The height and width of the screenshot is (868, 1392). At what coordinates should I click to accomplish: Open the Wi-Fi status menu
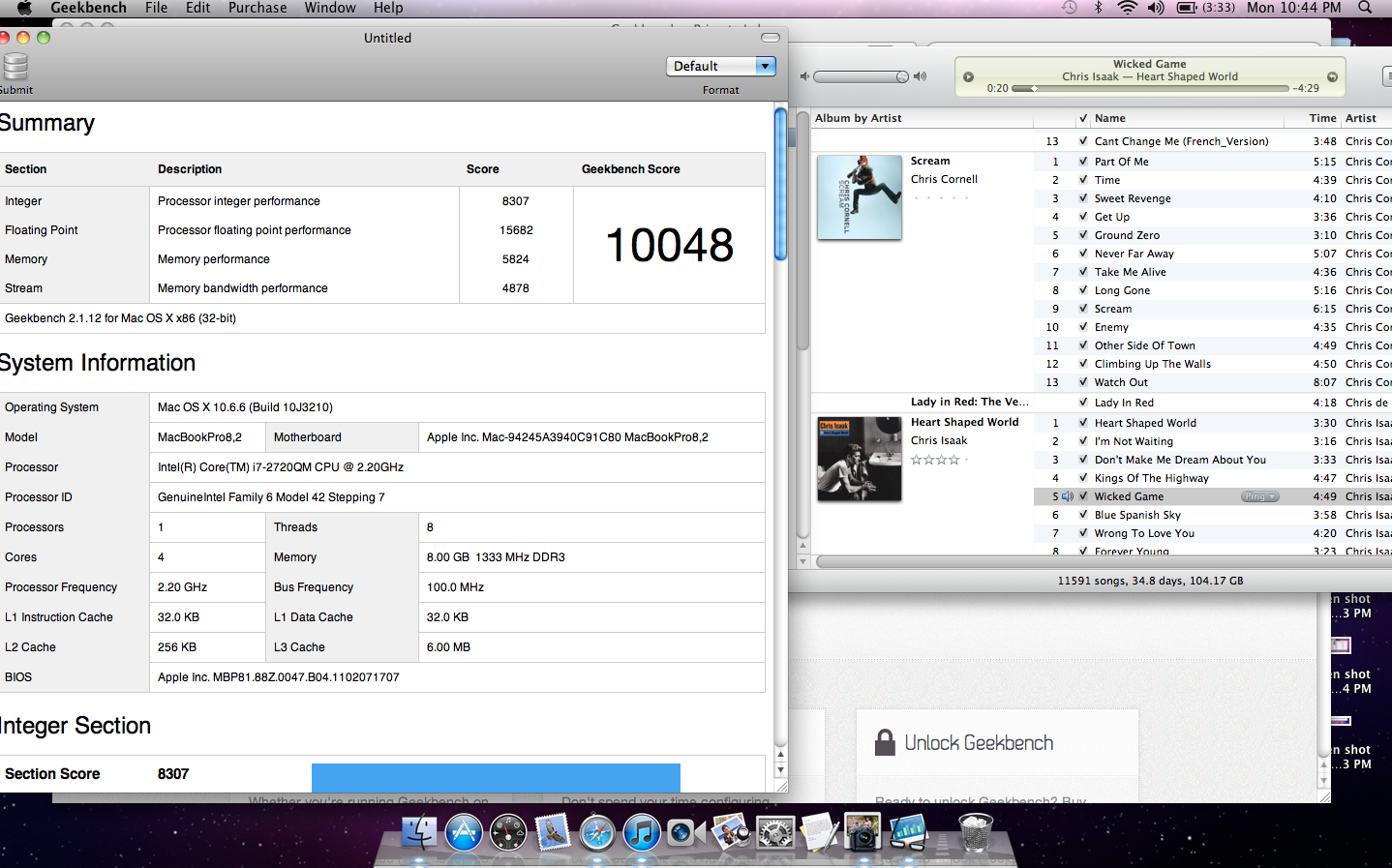tap(1127, 8)
